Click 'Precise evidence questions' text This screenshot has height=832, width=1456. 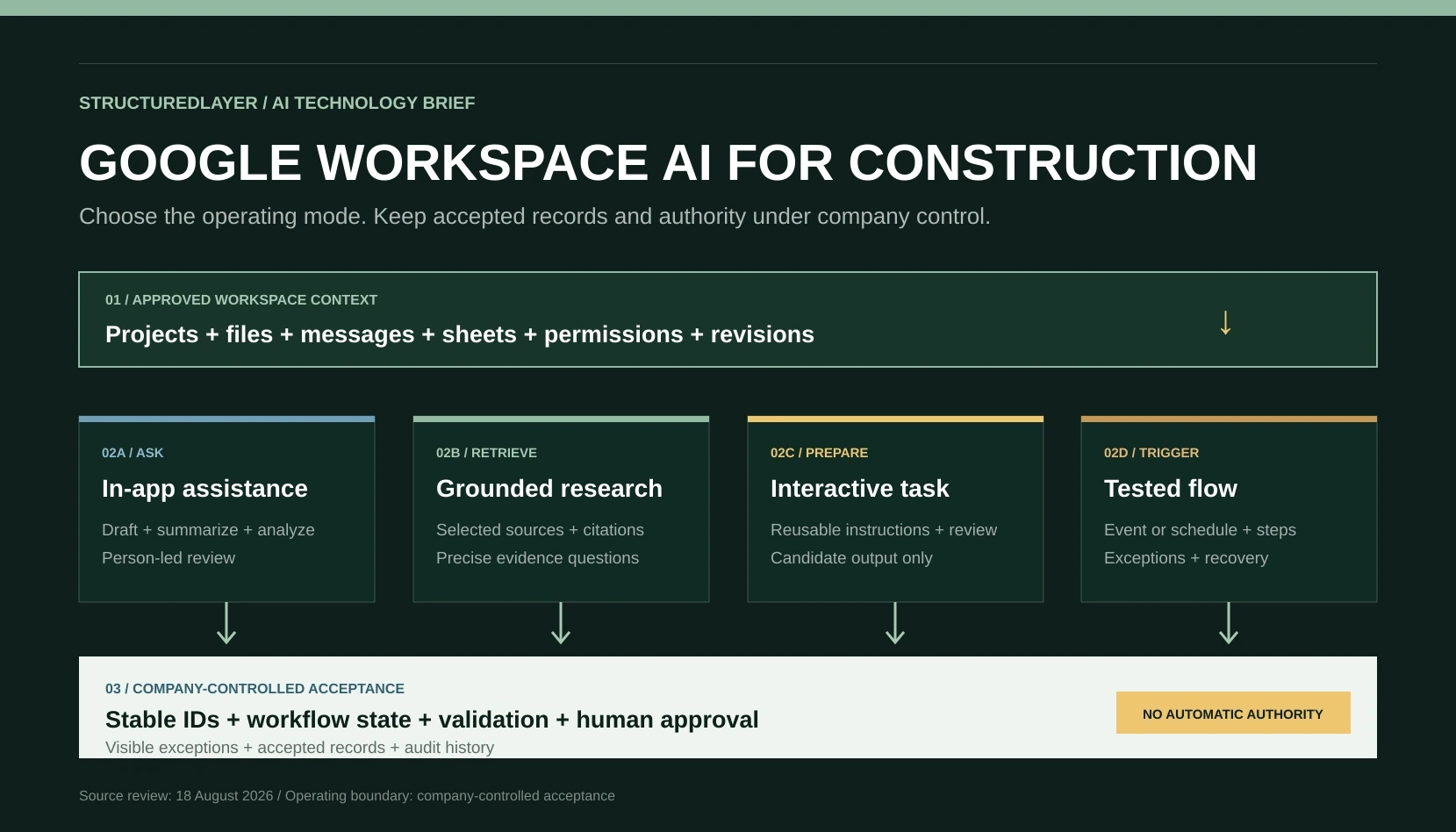(537, 558)
